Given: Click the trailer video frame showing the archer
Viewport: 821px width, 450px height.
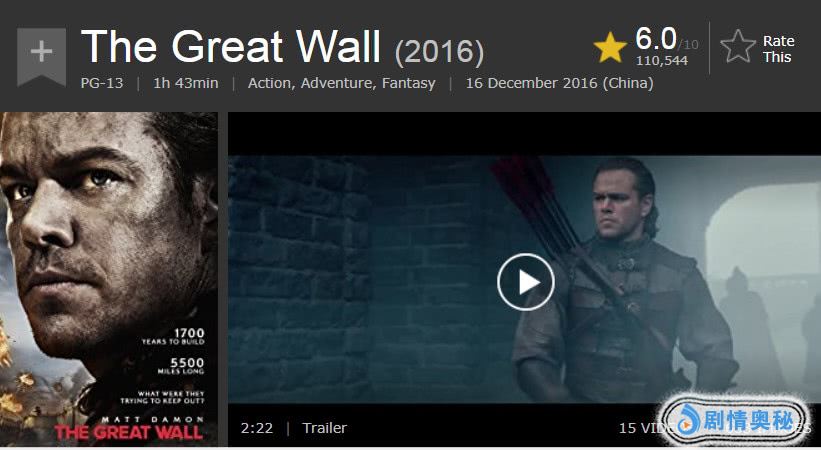Looking at the screenshot, I should tap(524, 279).
